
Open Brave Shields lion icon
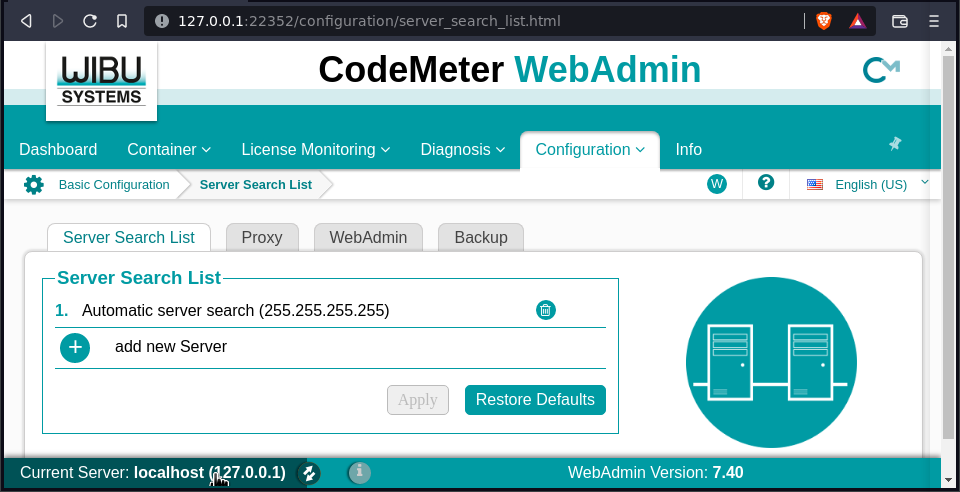824,21
